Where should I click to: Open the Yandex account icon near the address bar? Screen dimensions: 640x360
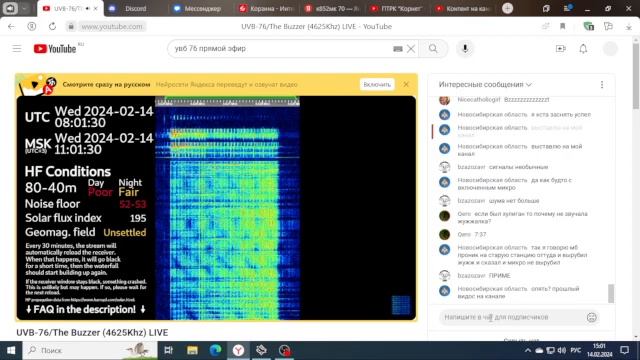[31, 27]
